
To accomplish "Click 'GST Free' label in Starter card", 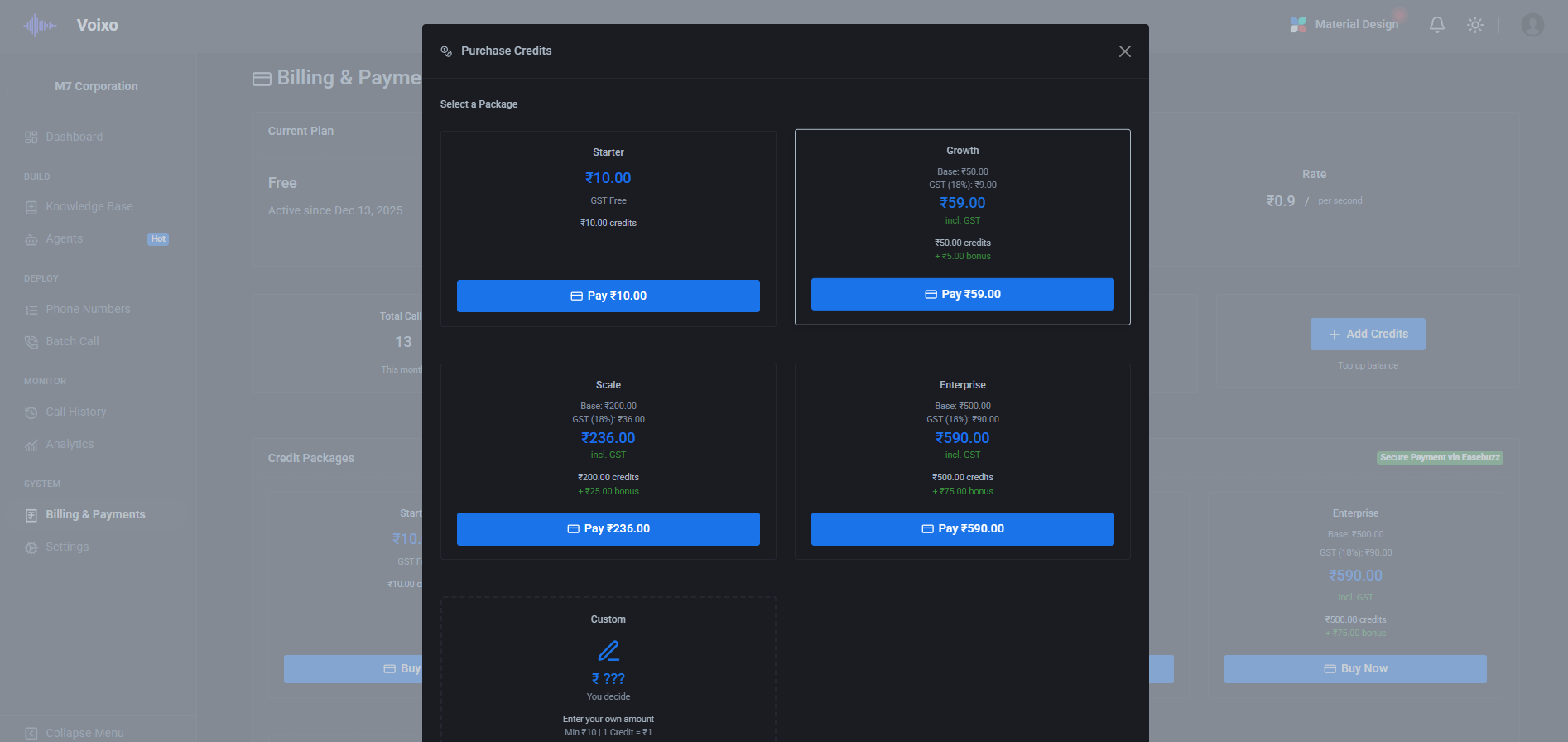I will pos(608,200).
